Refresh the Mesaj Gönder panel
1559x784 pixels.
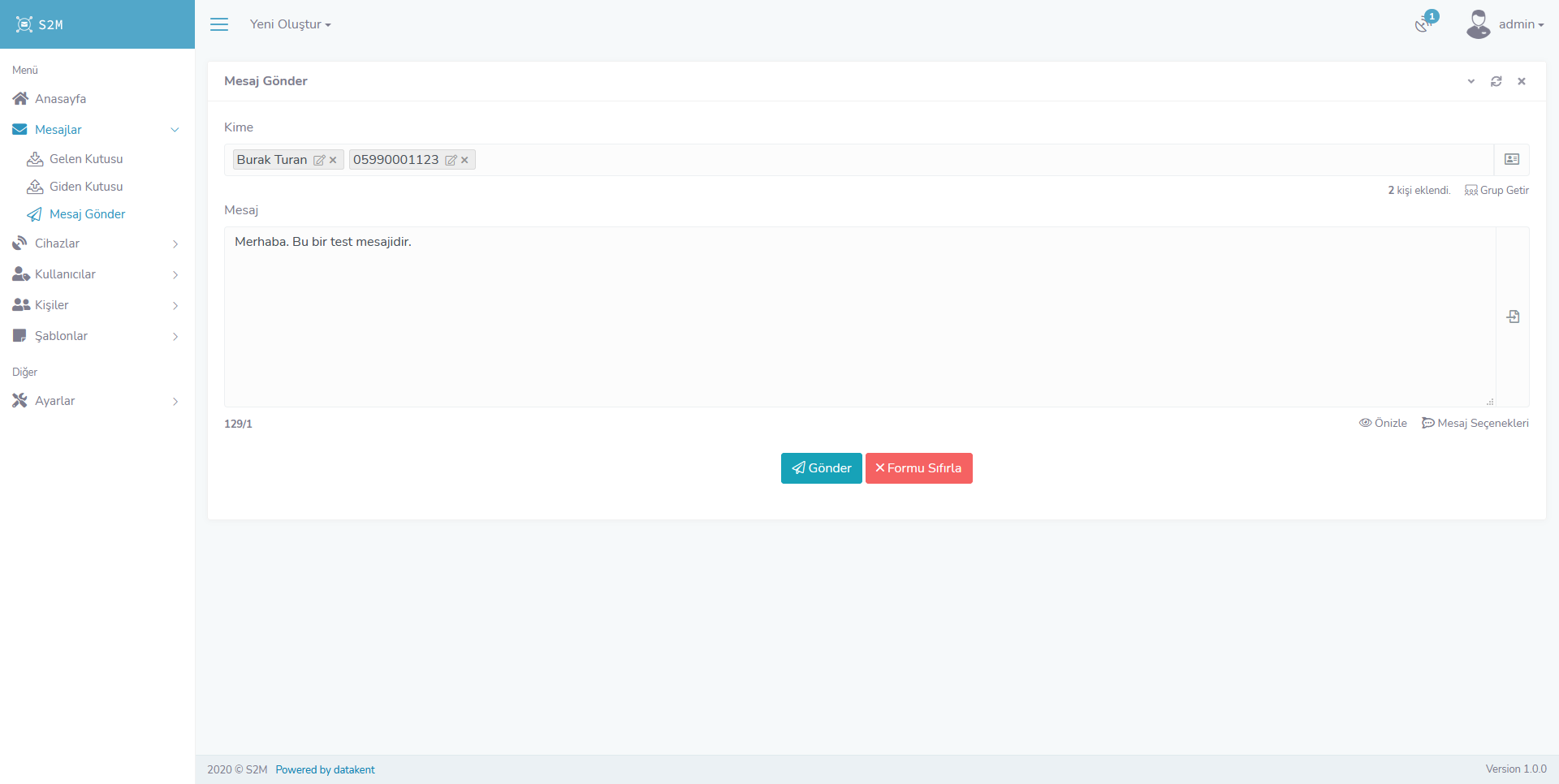[x=1496, y=81]
